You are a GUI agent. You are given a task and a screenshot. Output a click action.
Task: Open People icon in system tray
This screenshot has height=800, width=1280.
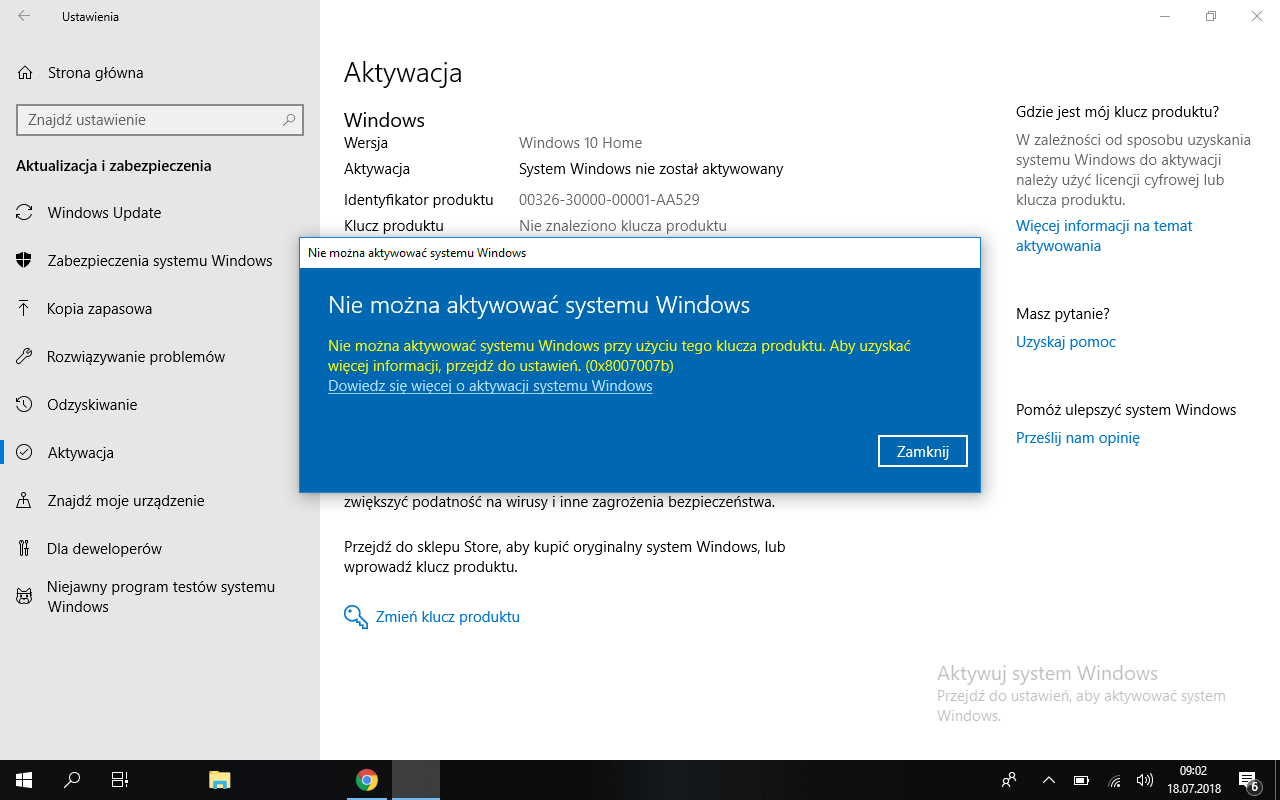click(x=1009, y=780)
